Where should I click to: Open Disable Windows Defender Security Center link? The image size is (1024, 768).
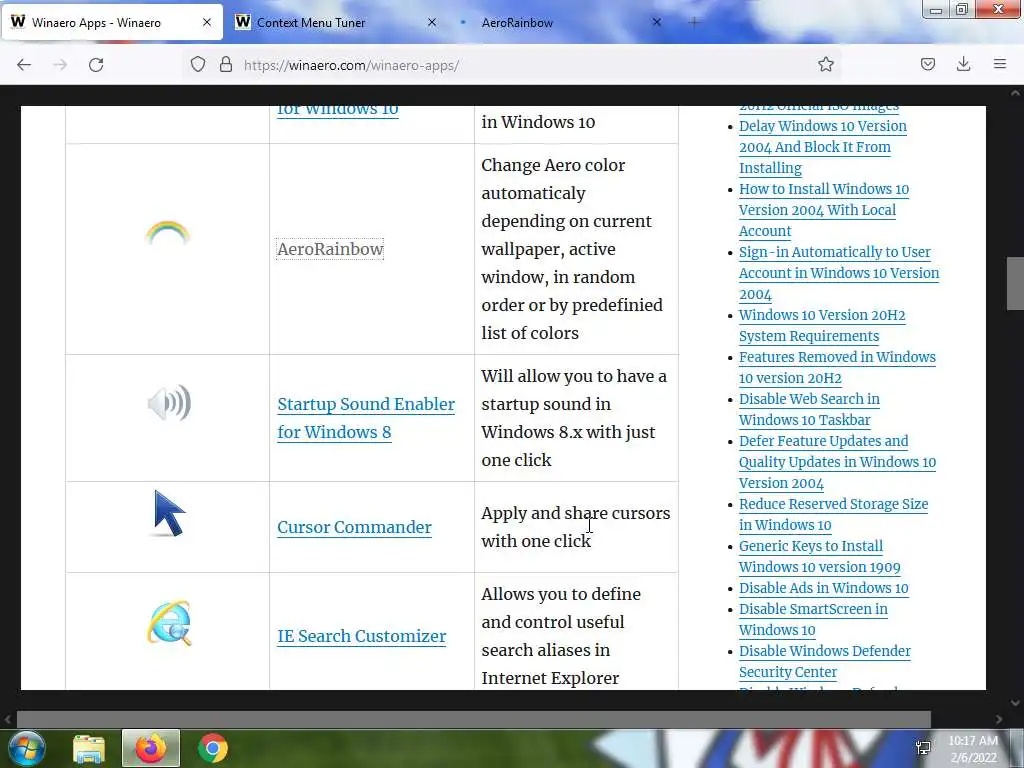click(x=824, y=661)
